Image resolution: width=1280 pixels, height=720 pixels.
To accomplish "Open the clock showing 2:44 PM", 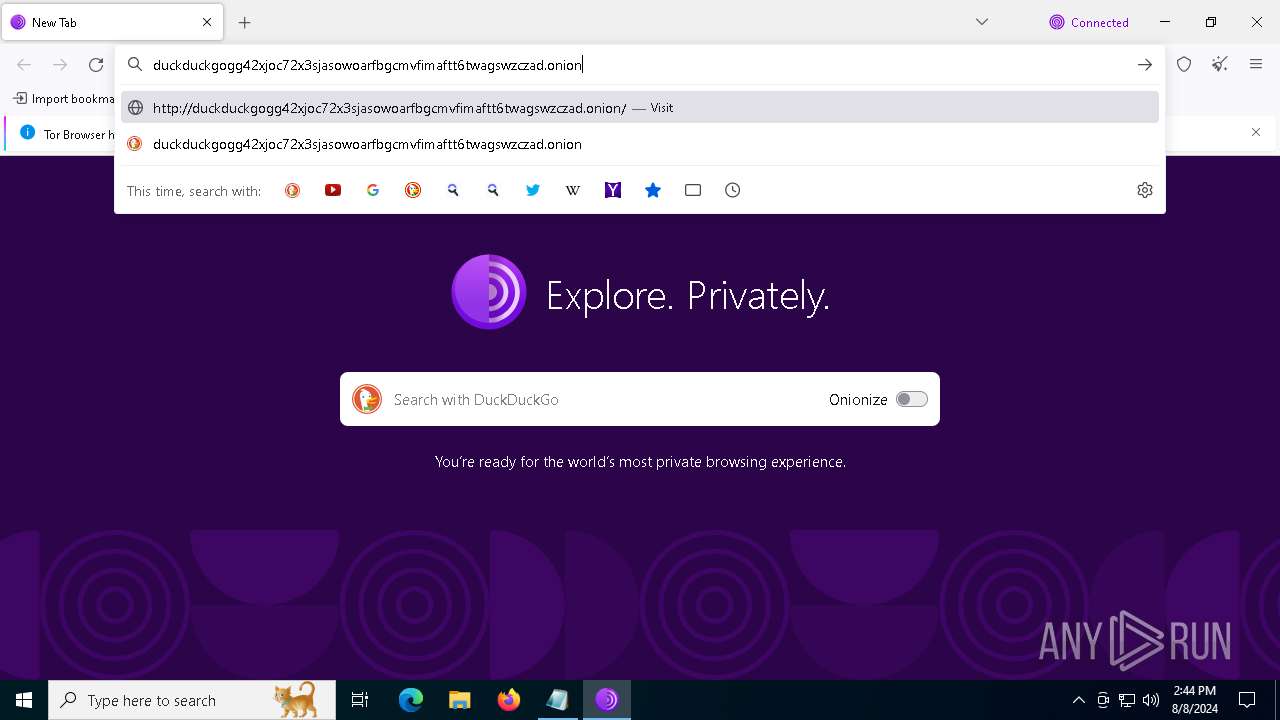I will [x=1194, y=700].
